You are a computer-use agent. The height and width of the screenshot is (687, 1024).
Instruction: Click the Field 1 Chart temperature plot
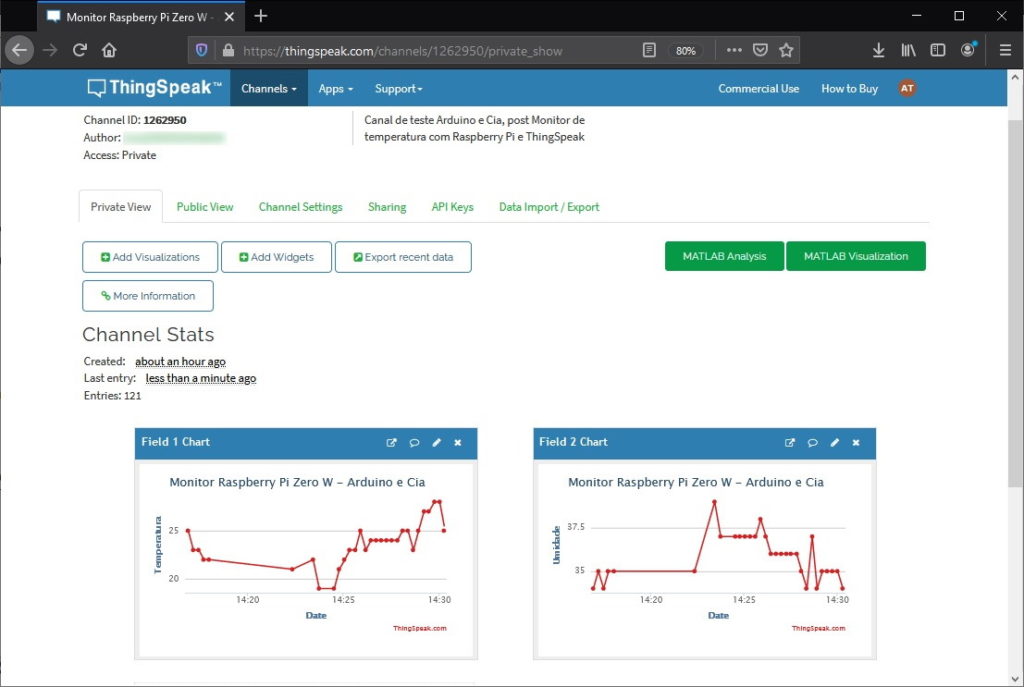[x=317, y=545]
